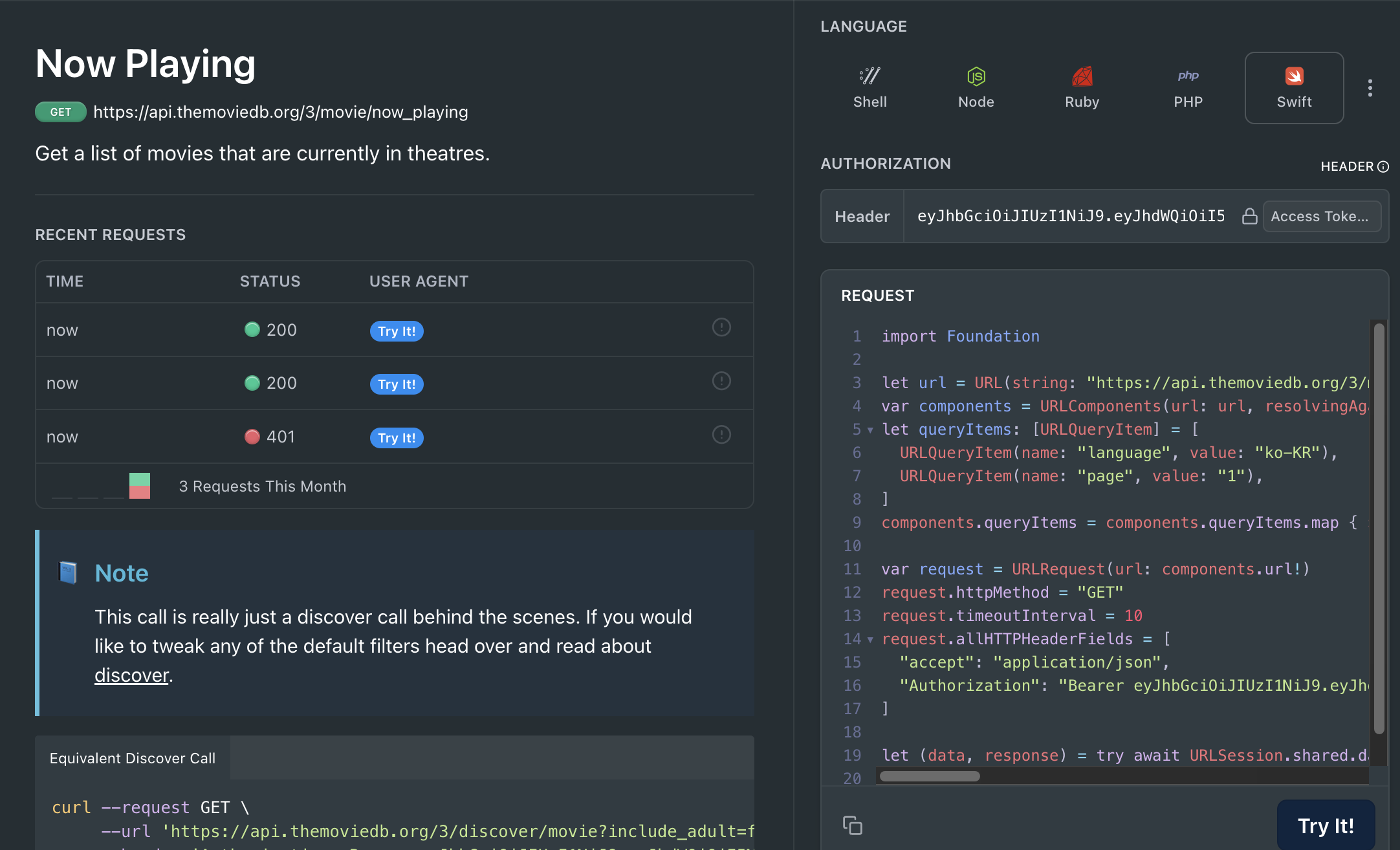Click the RECENT REQUESTS section title
Screen dimensions: 1400x850
click(x=111, y=235)
